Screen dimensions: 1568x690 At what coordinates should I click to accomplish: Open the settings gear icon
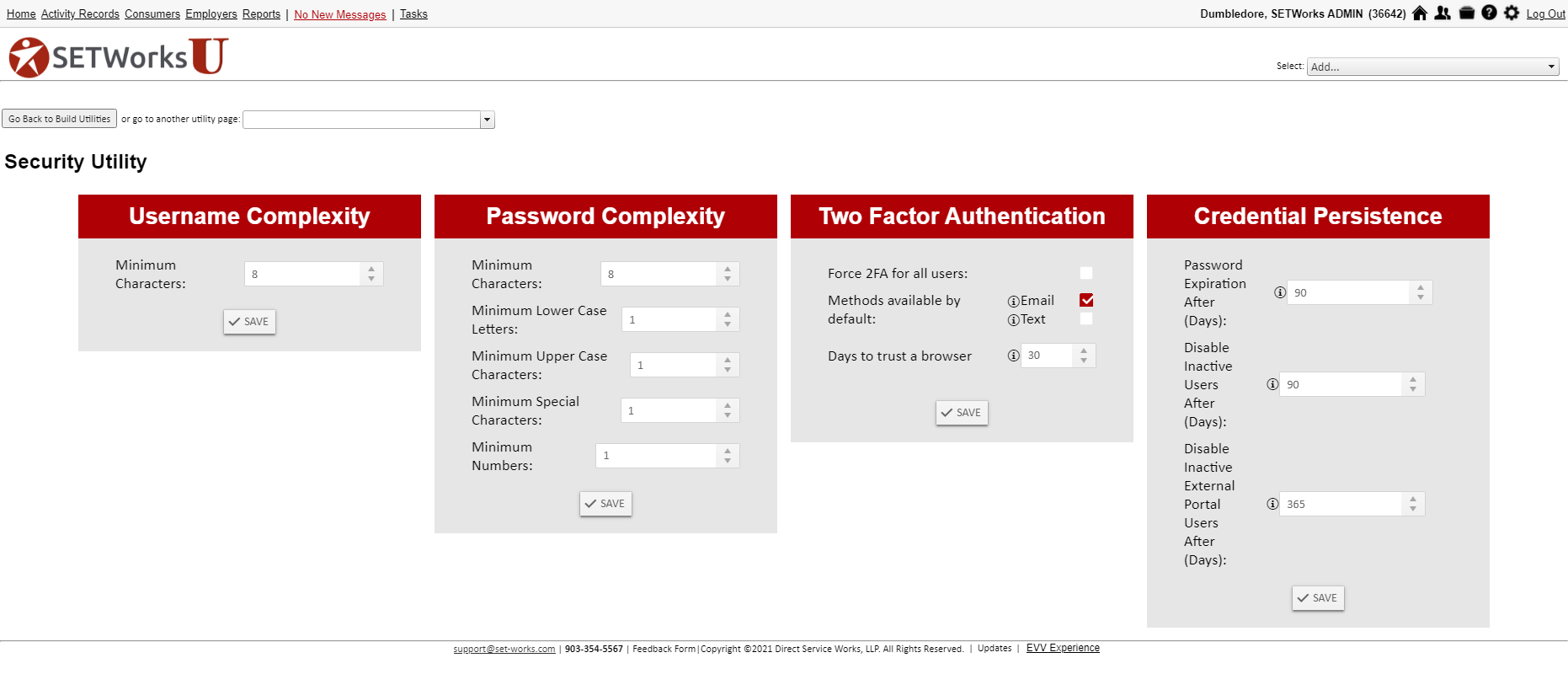coord(1512,13)
